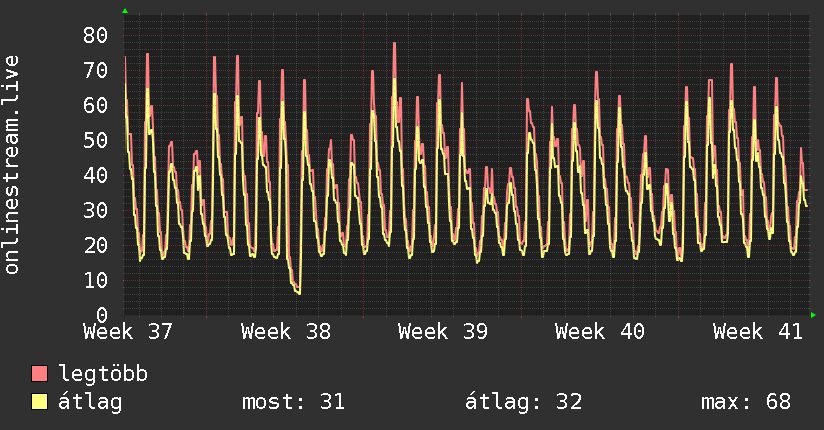
Task: Click the 0 y-axis tick label
Action: 102,315
